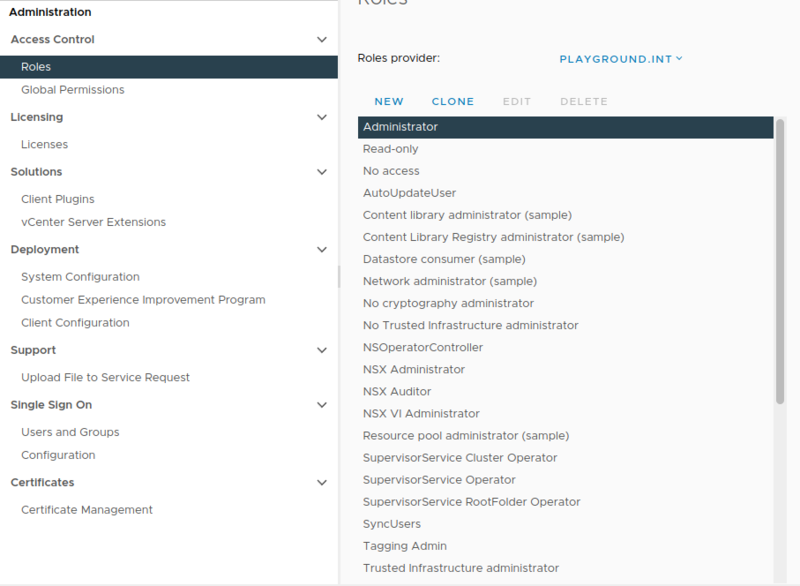Collapse the Solutions section chevron
The height and width of the screenshot is (586, 800).
[321, 172]
